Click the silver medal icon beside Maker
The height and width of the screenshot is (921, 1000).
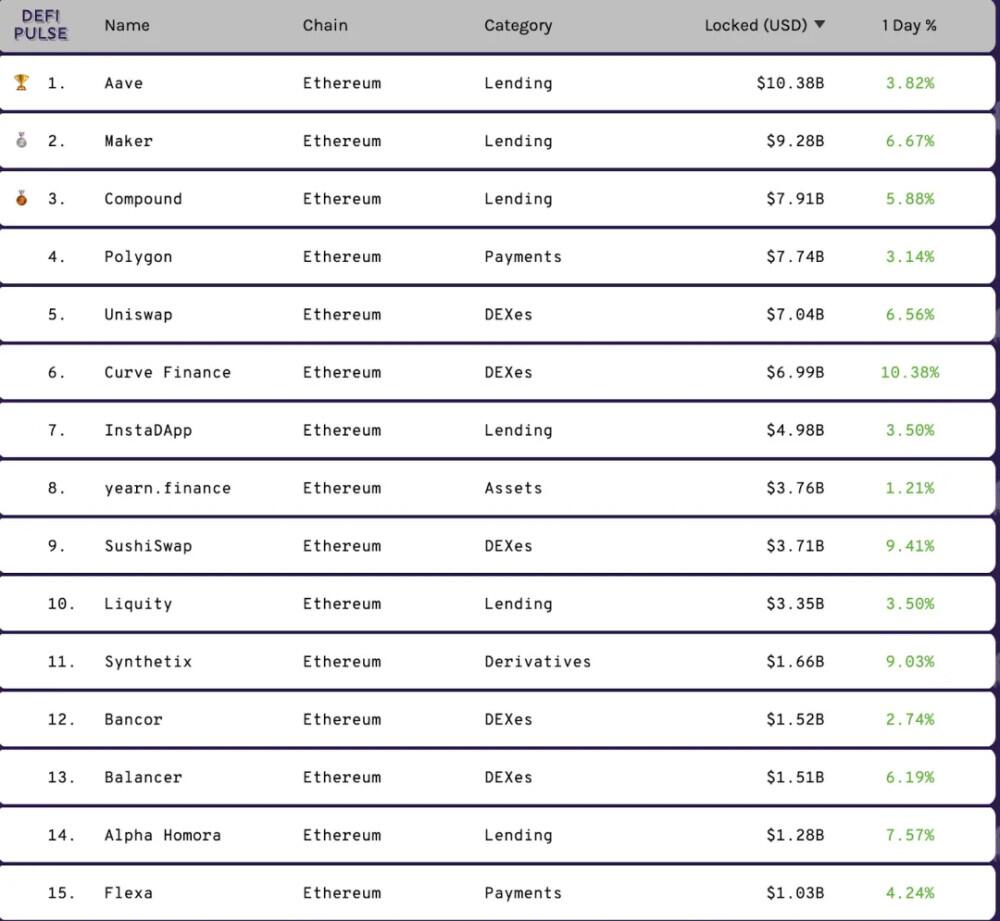tap(21, 141)
